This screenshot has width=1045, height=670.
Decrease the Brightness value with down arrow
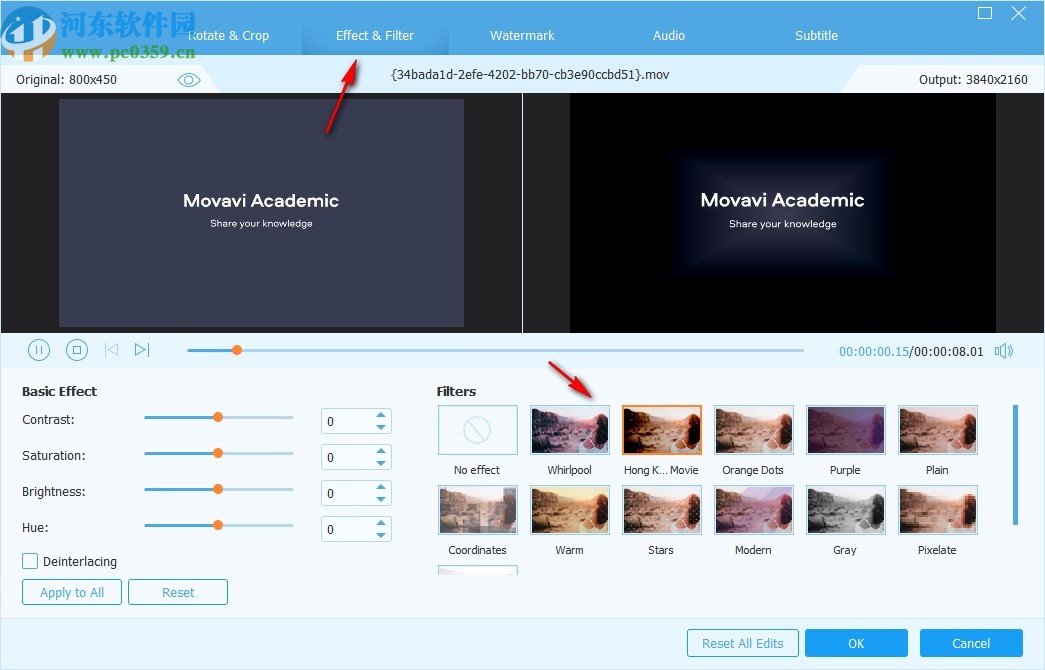(x=381, y=499)
